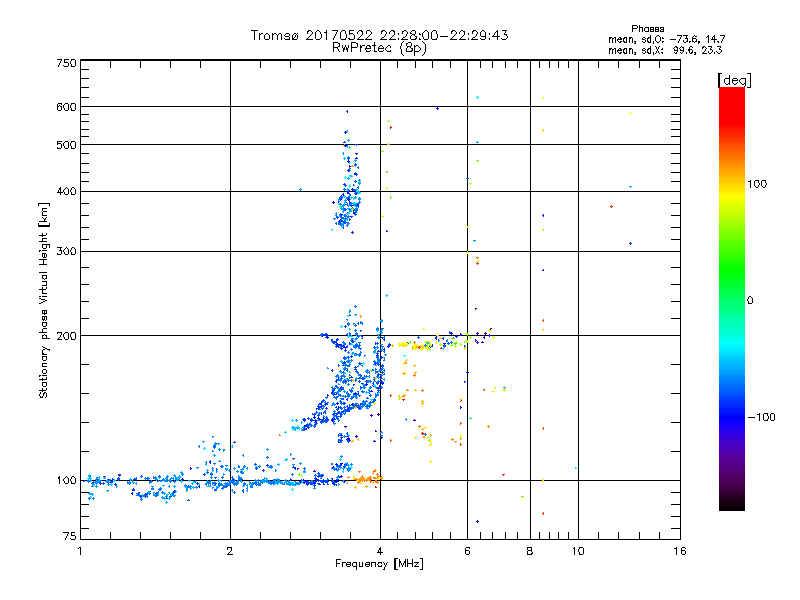
Task: Click the y-axis label '75'
Action: click(70, 536)
